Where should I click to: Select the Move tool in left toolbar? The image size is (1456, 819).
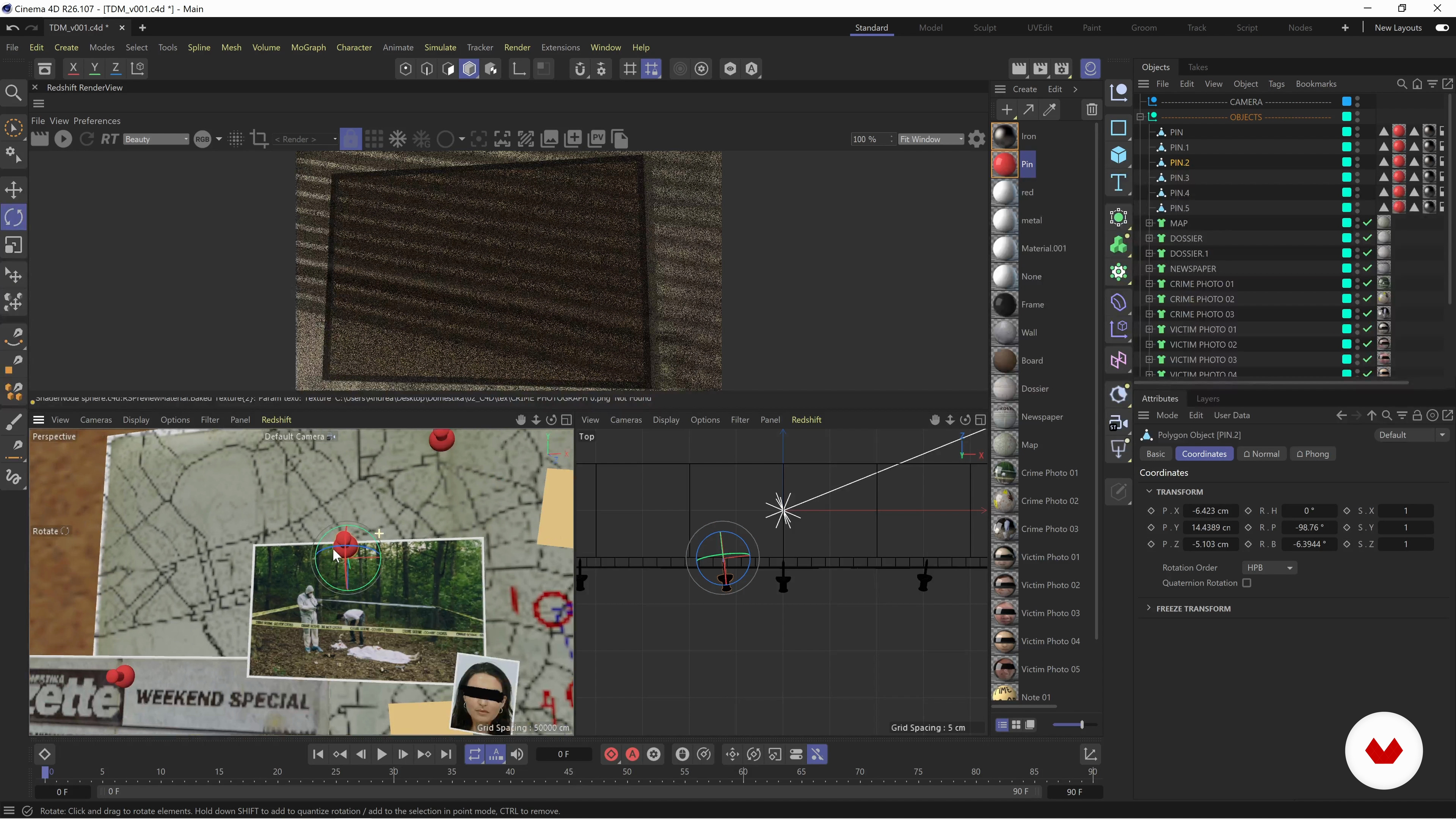tap(14, 190)
